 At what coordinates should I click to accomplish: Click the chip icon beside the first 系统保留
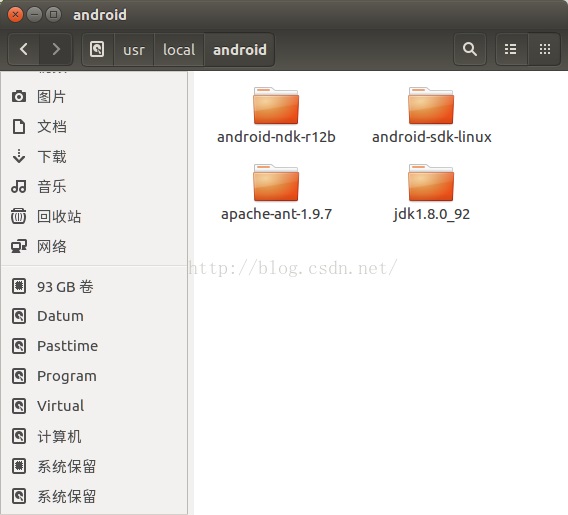tap(19, 466)
